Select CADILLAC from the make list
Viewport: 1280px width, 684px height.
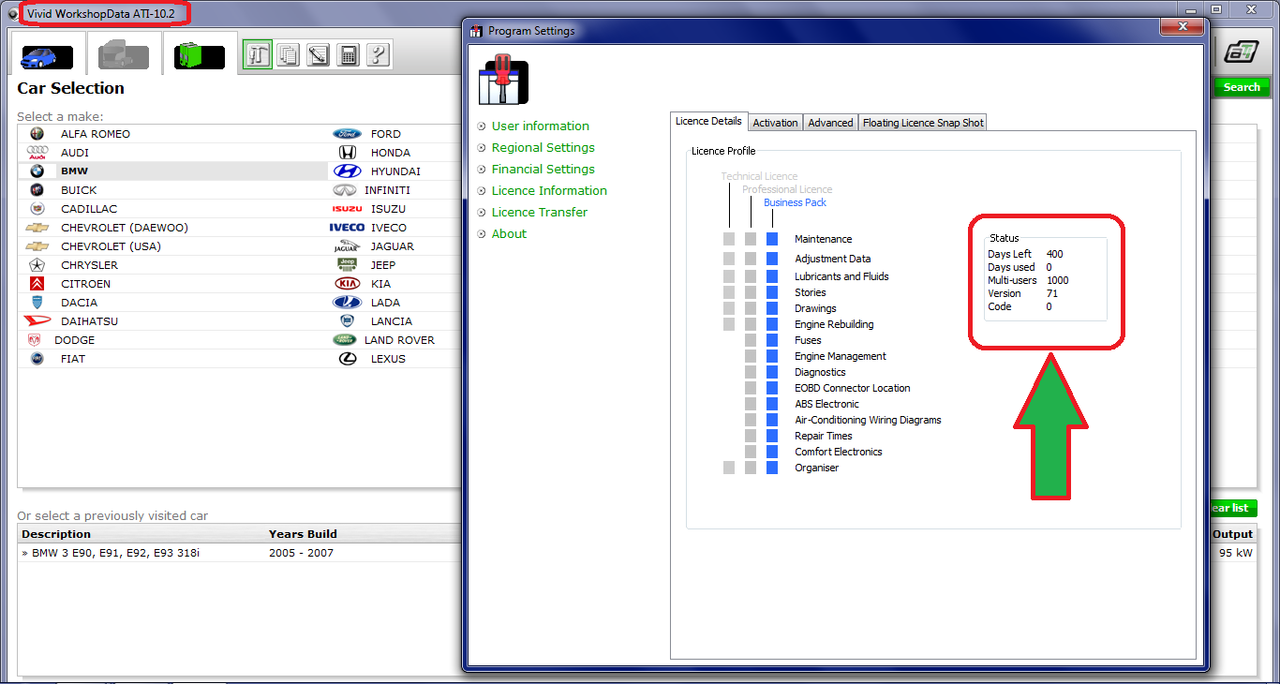89,209
